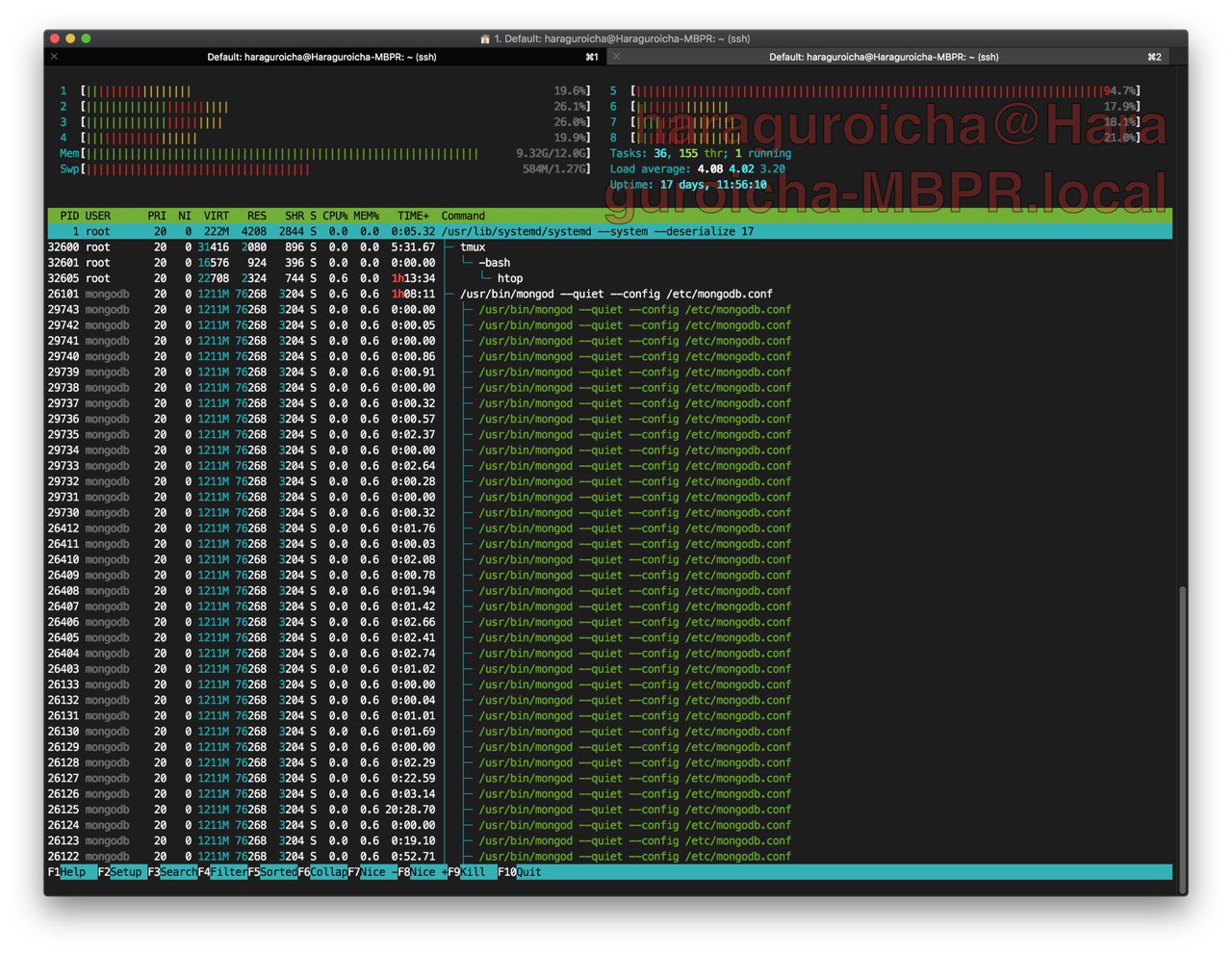Click F10 Quit in the htop bar
The width and height of the screenshot is (1232, 954).
520,872
